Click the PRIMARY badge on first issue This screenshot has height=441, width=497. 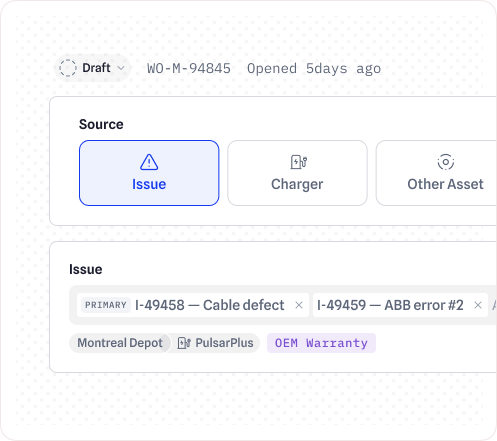point(106,305)
